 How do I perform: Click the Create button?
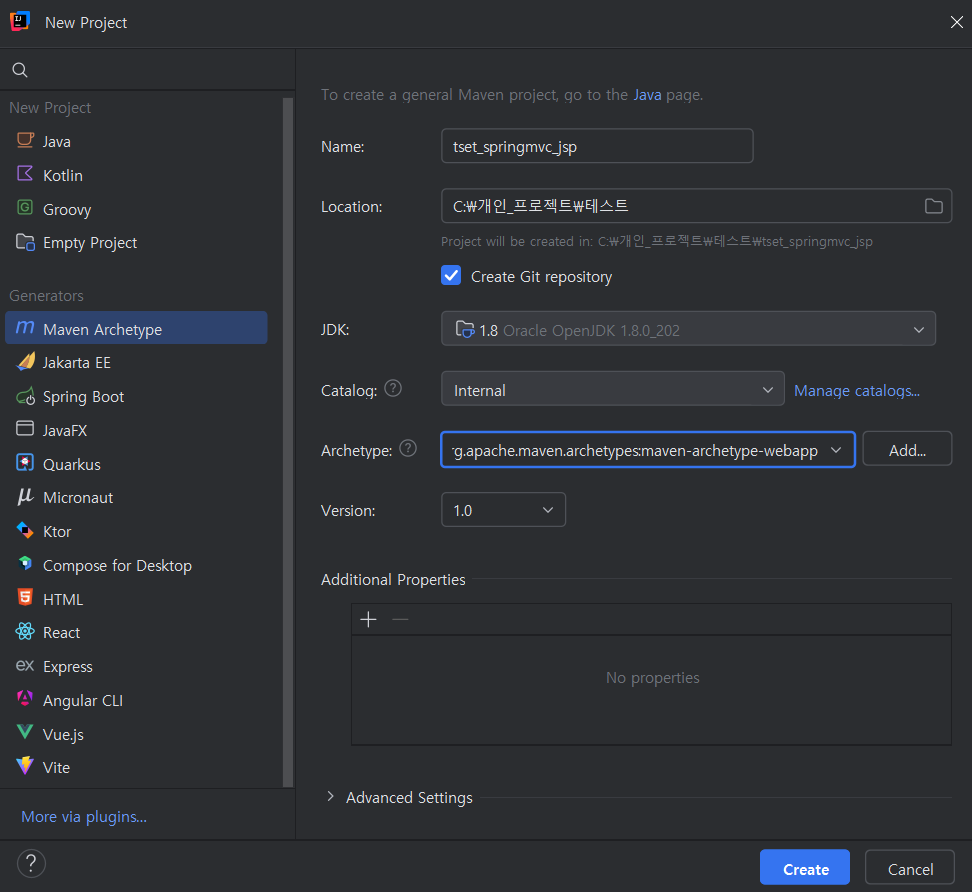pyautogui.click(x=805, y=868)
